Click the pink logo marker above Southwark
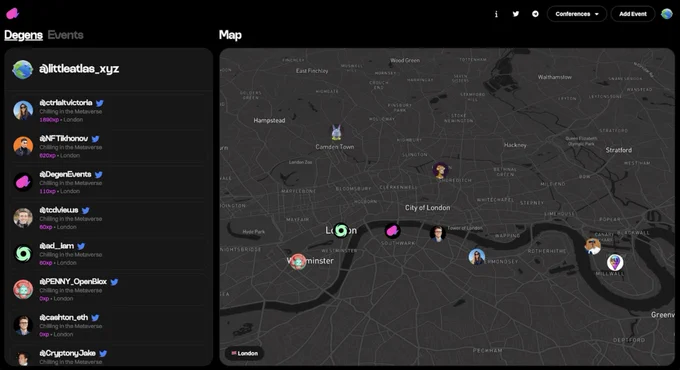Screen dimensions: 680x370 click(x=392, y=231)
